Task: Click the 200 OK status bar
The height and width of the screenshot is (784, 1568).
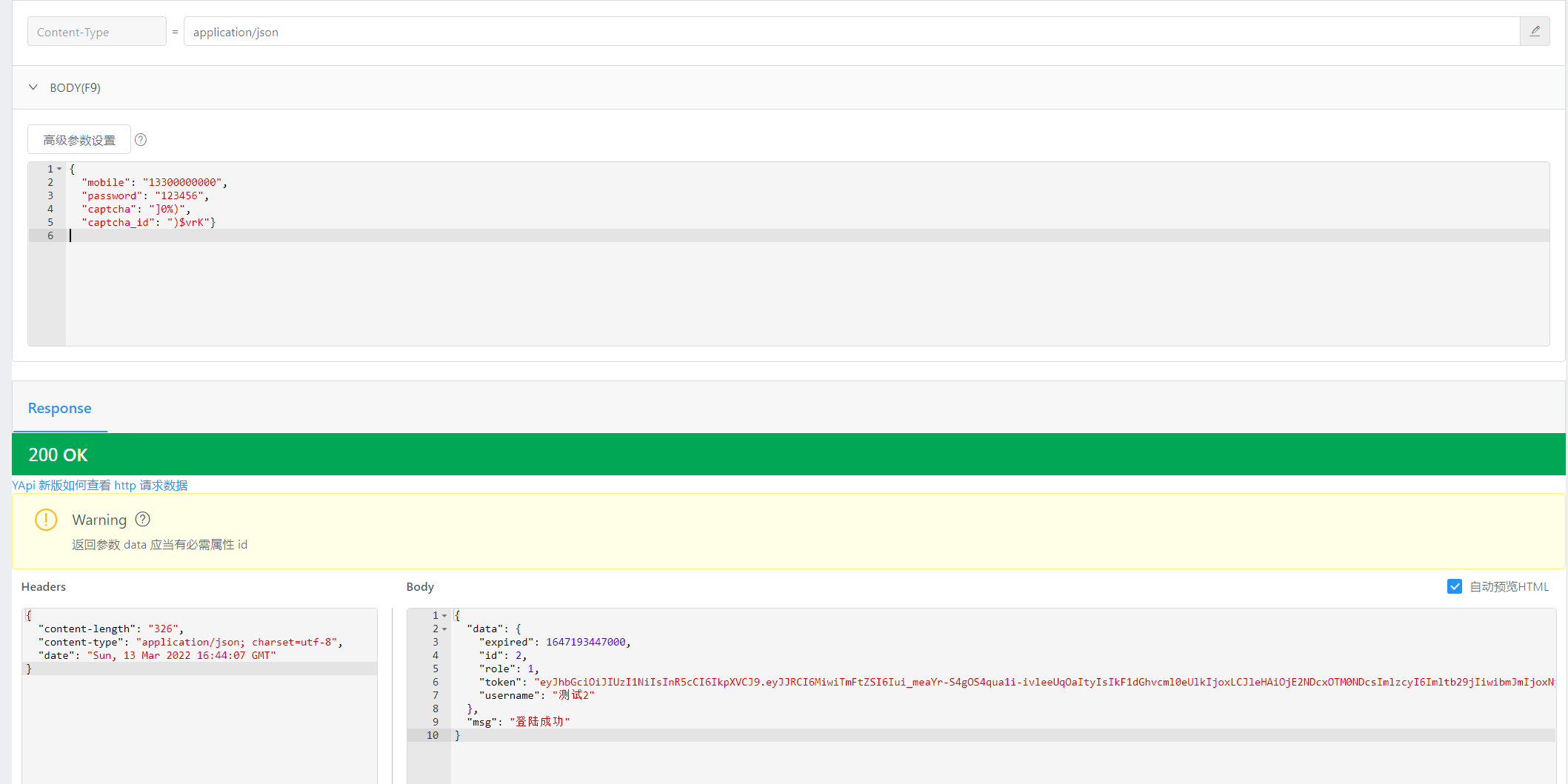Action: point(789,455)
